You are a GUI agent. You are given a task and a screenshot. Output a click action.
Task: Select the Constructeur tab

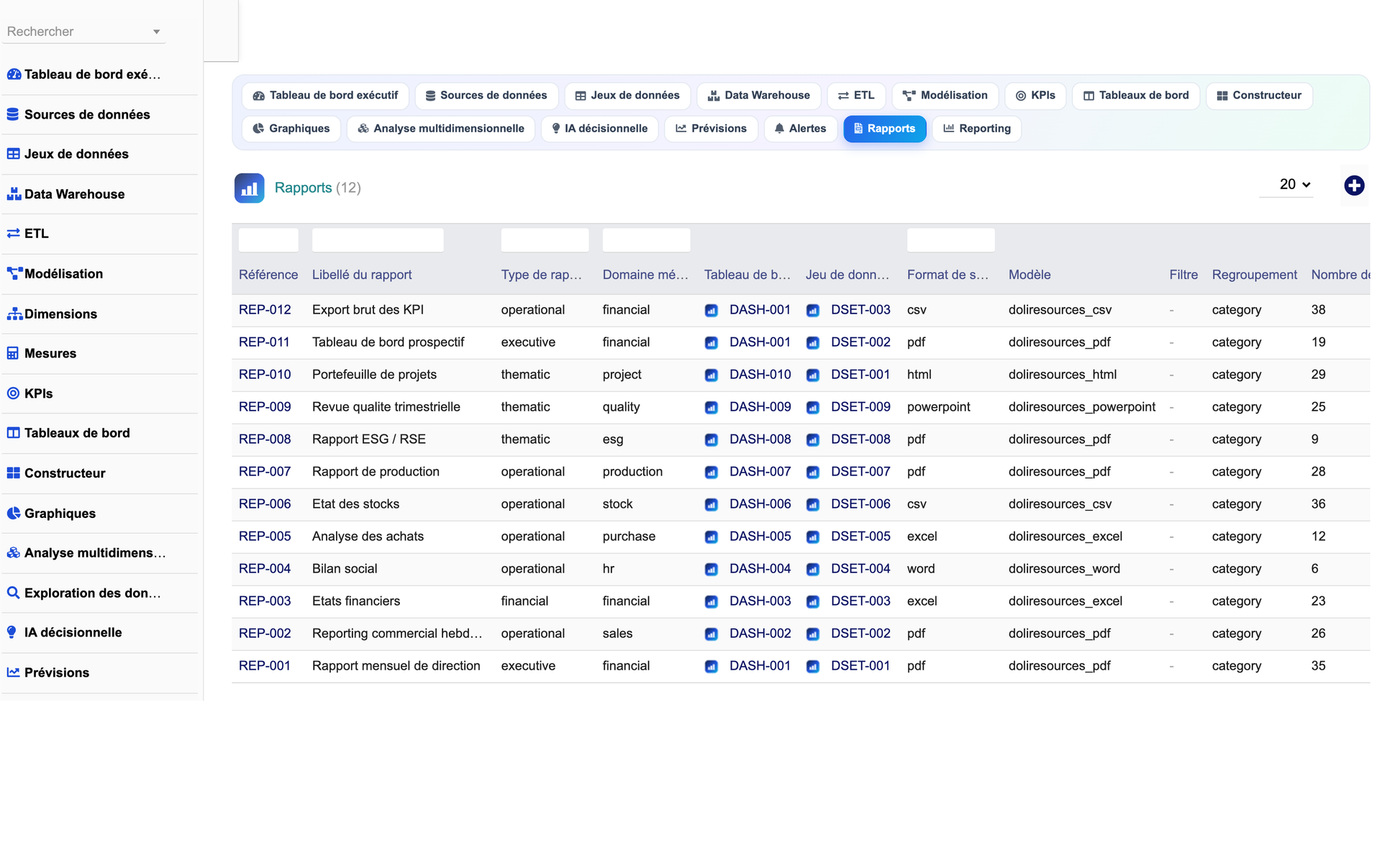tap(1259, 96)
